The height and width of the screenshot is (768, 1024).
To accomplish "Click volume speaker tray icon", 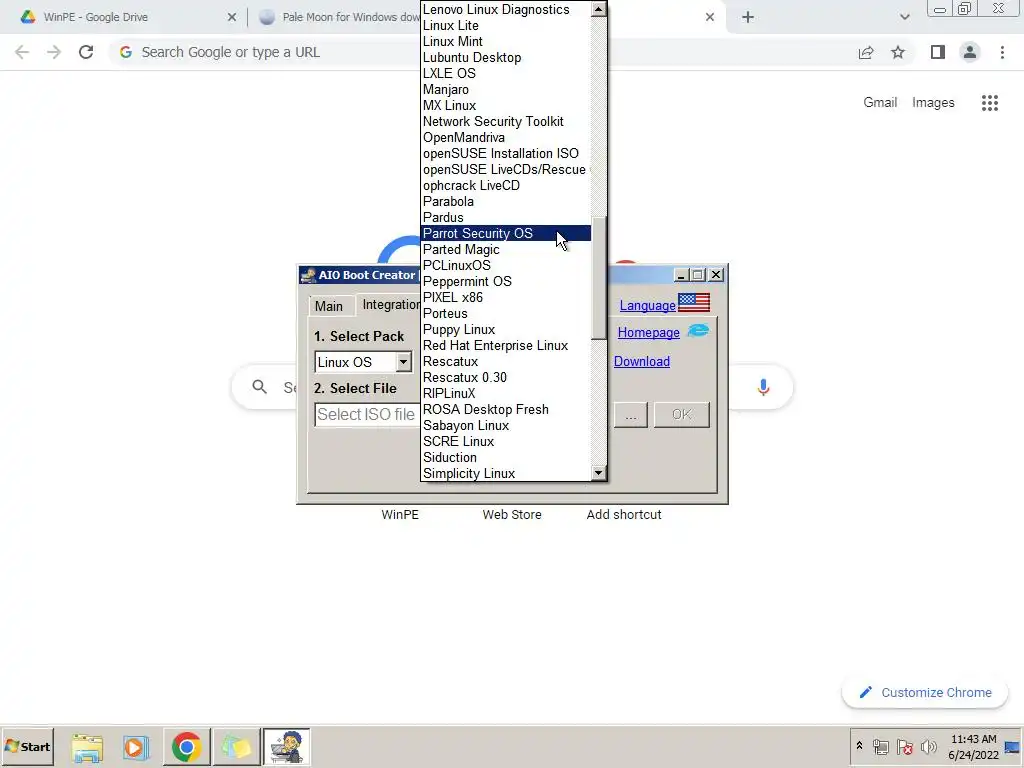I will (x=928, y=746).
